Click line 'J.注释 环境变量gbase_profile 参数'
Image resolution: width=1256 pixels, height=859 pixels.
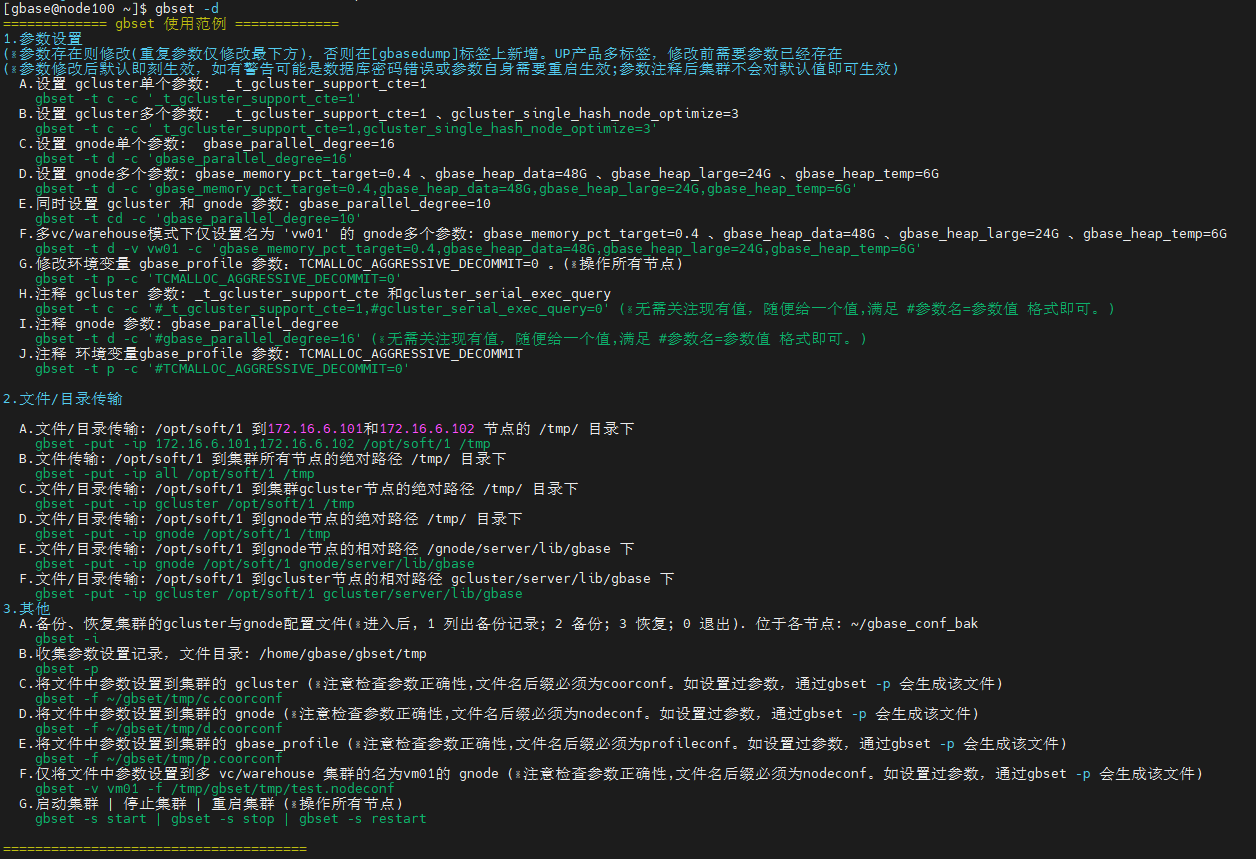pyautogui.click(x=271, y=353)
